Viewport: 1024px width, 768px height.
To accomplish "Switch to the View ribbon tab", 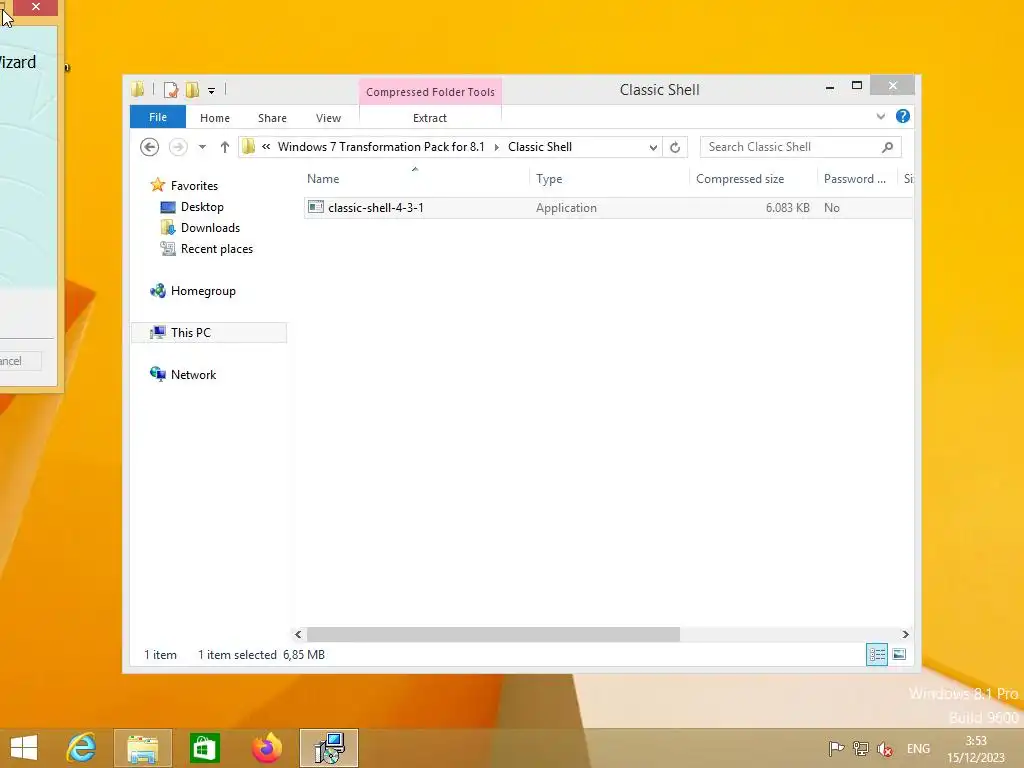I will tap(328, 118).
